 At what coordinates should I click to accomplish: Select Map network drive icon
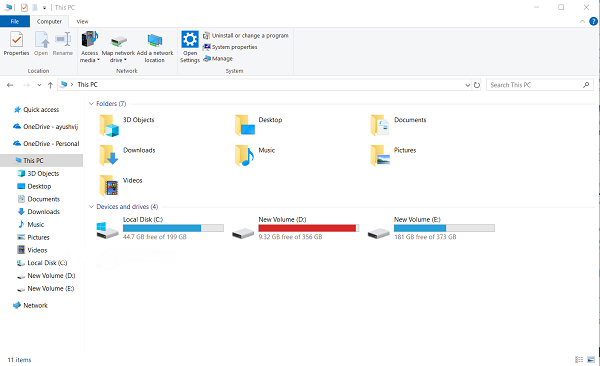pos(119,40)
